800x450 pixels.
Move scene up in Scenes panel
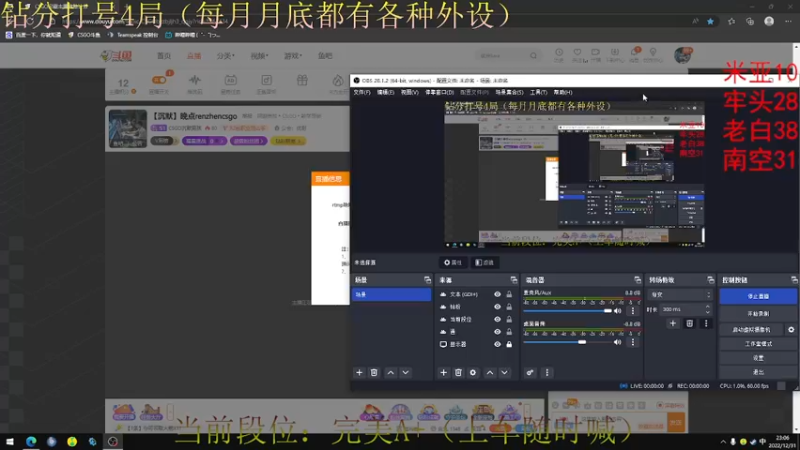tap(391, 373)
